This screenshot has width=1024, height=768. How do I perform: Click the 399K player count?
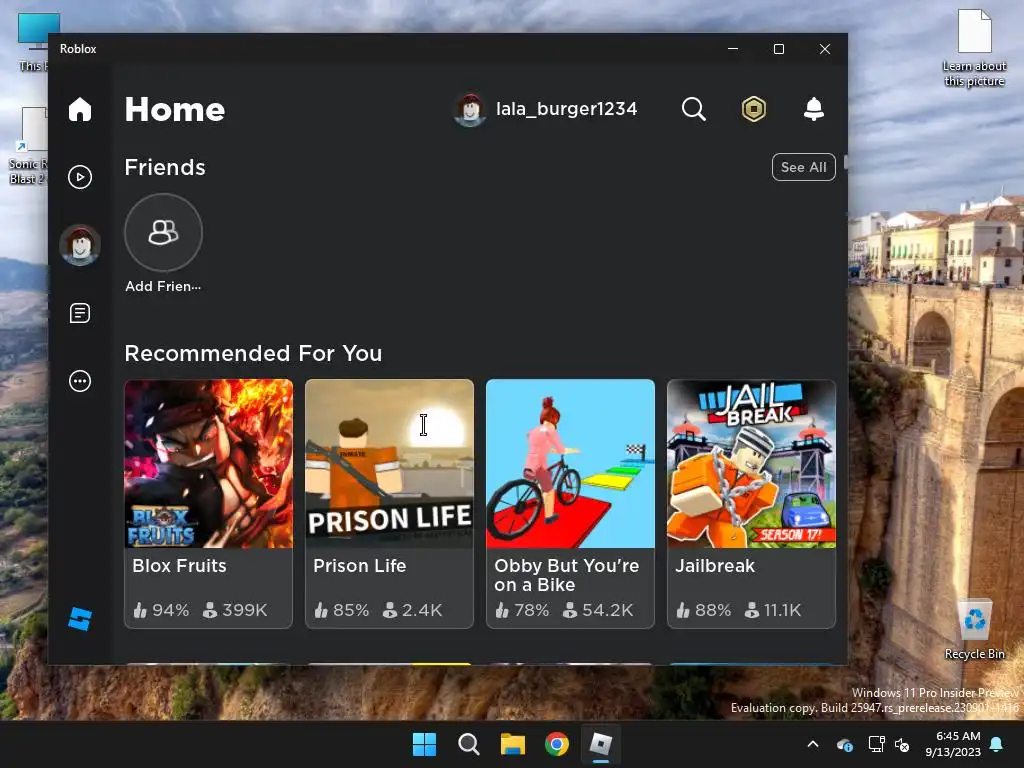[x=235, y=610]
